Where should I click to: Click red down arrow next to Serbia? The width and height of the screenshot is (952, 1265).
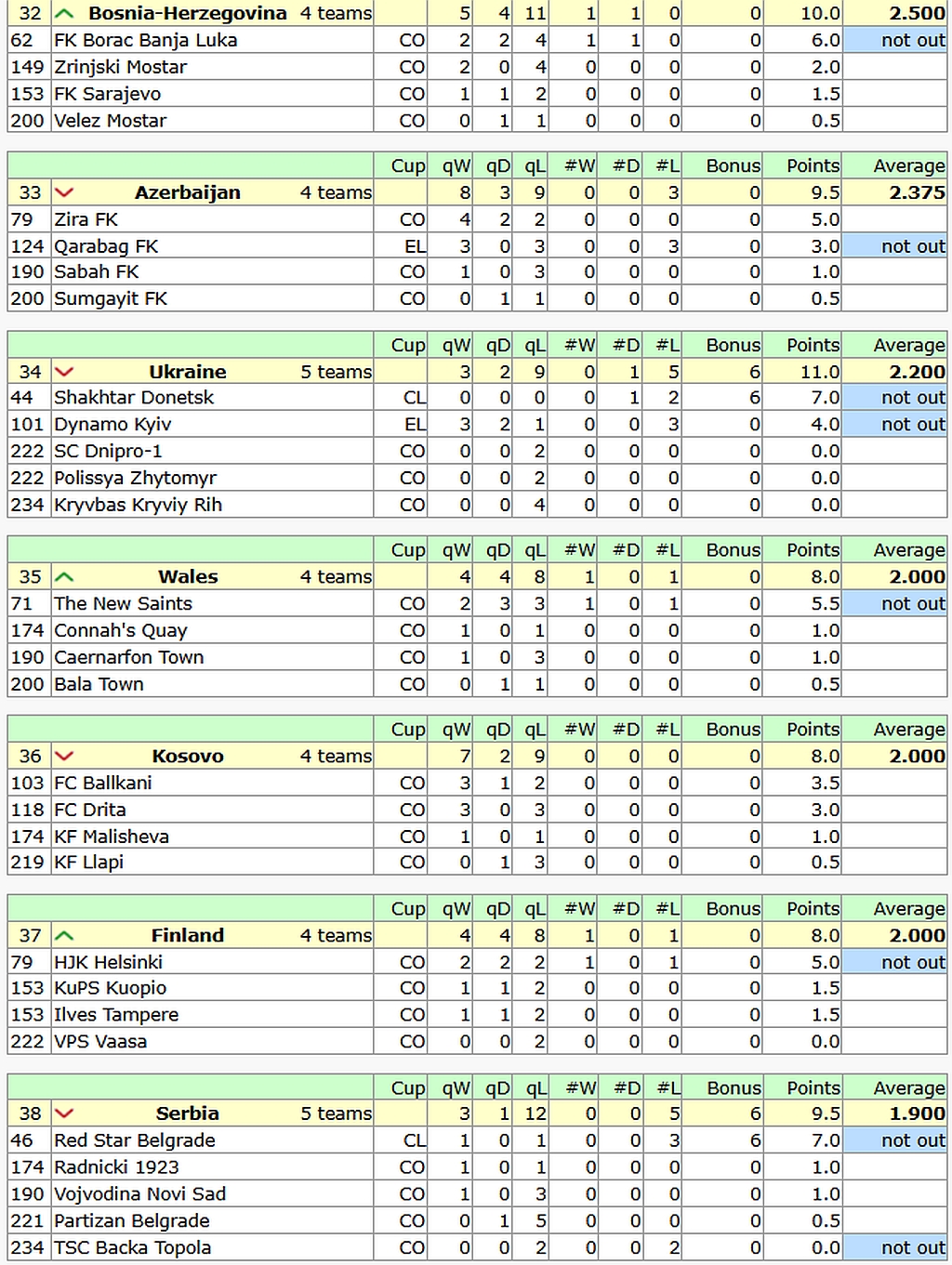[64, 1113]
